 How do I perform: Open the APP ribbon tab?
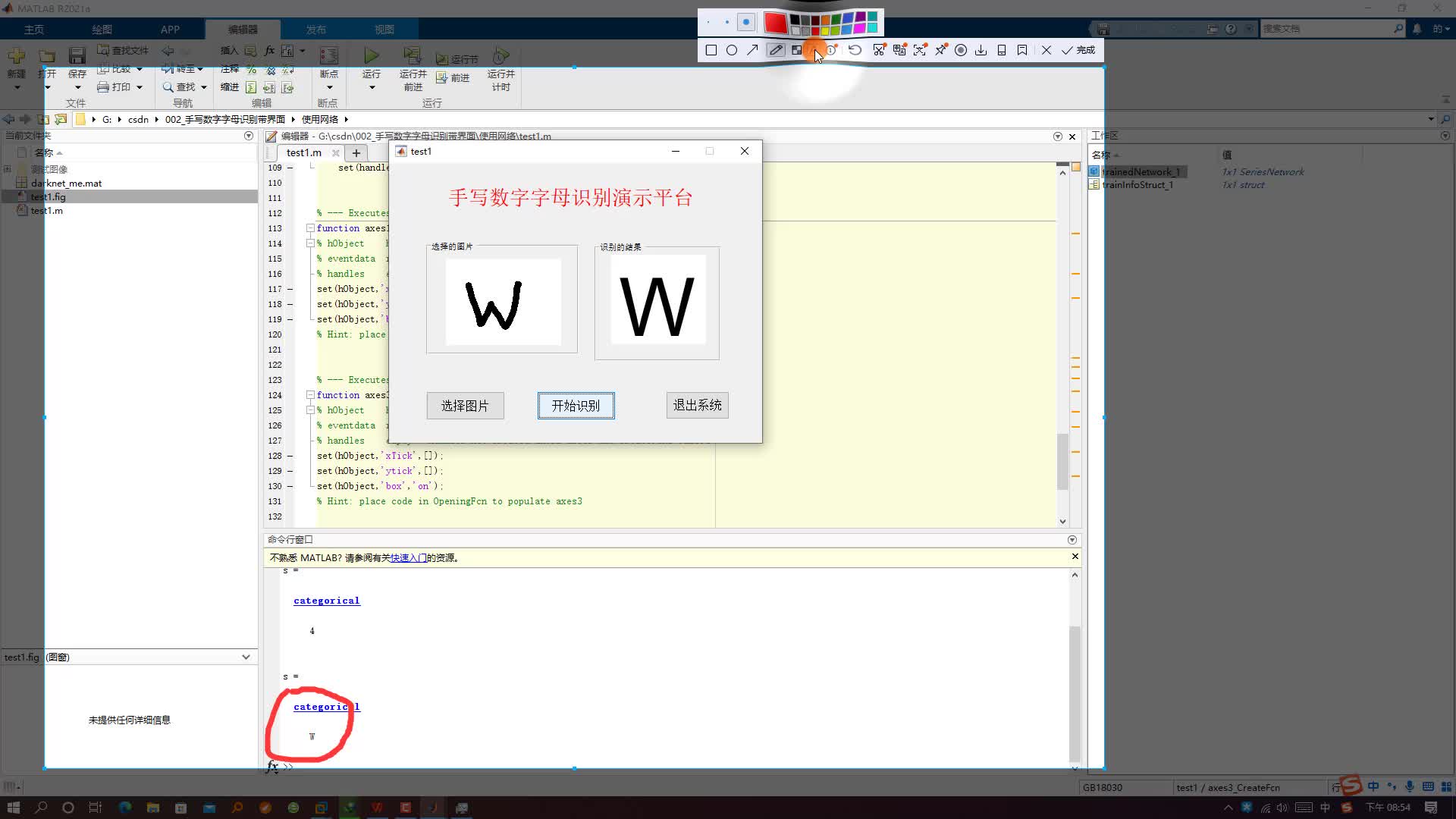[170, 30]
